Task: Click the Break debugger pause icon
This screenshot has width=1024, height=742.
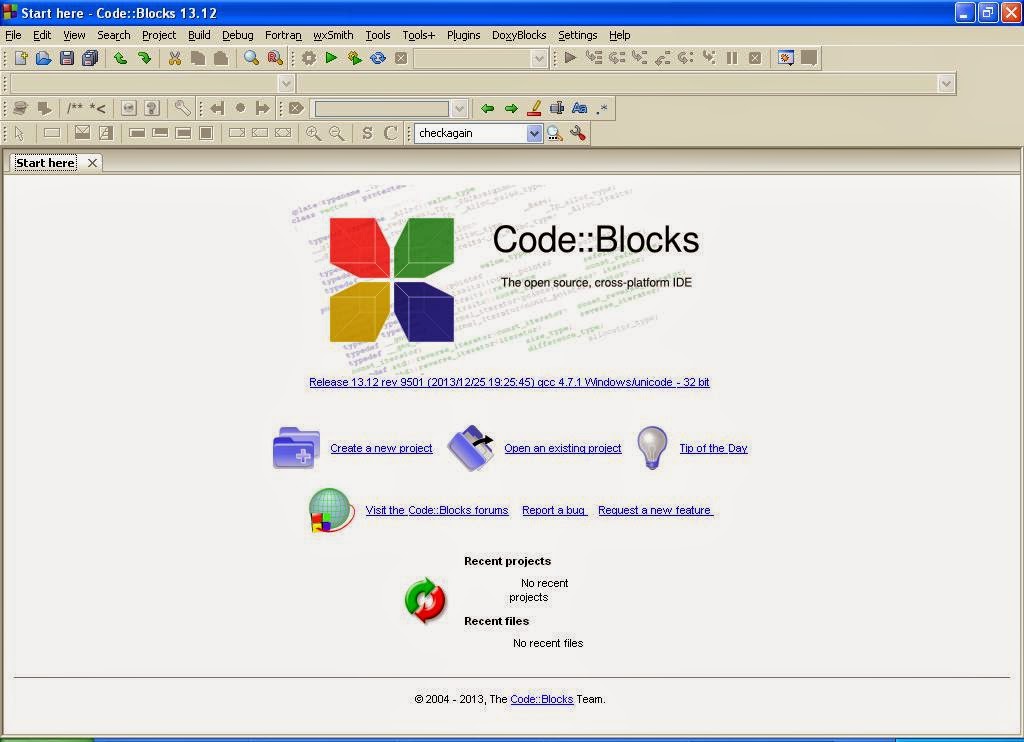Action: pos(732,57)
